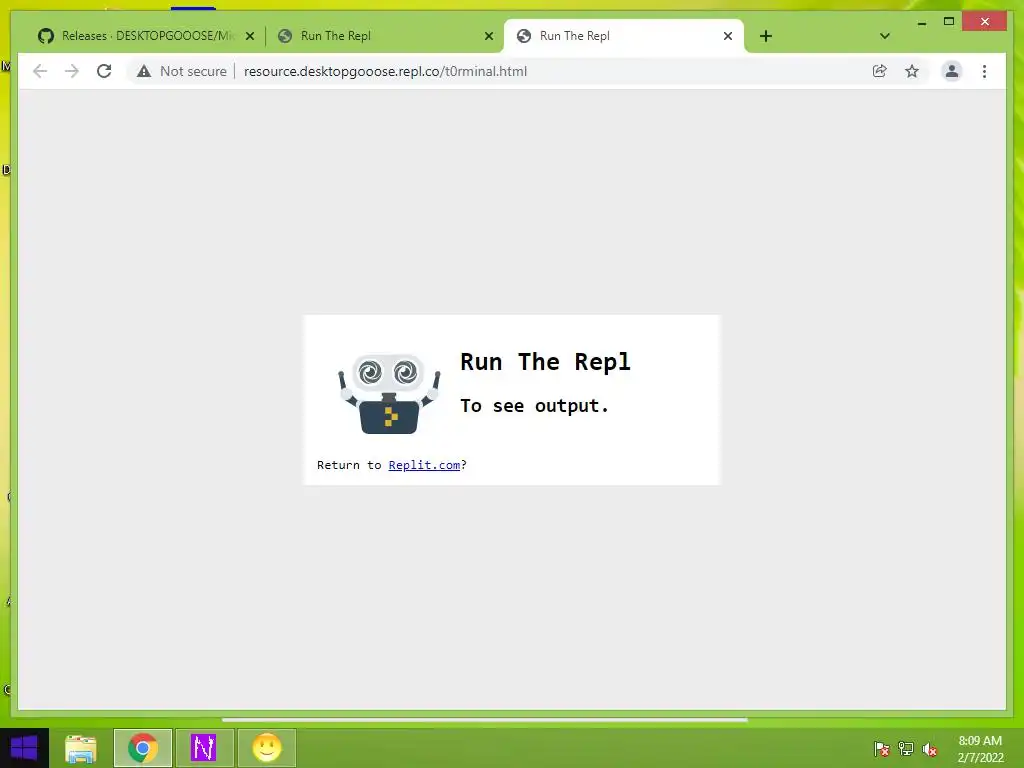Open the Chrome profile avatar
The image size is (1024, 768).
(x=952, y=71)
